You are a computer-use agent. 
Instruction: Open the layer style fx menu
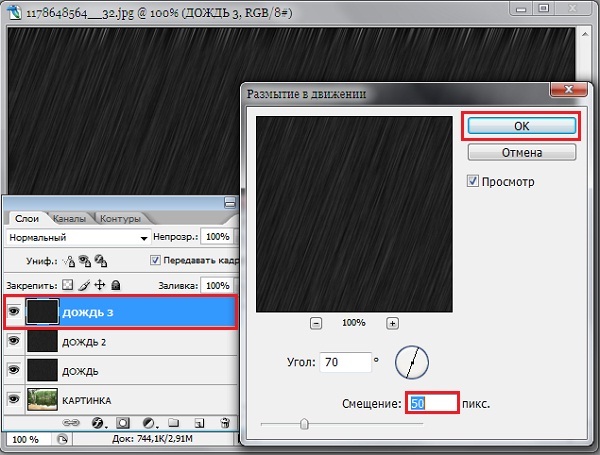(x=98, y=423)
